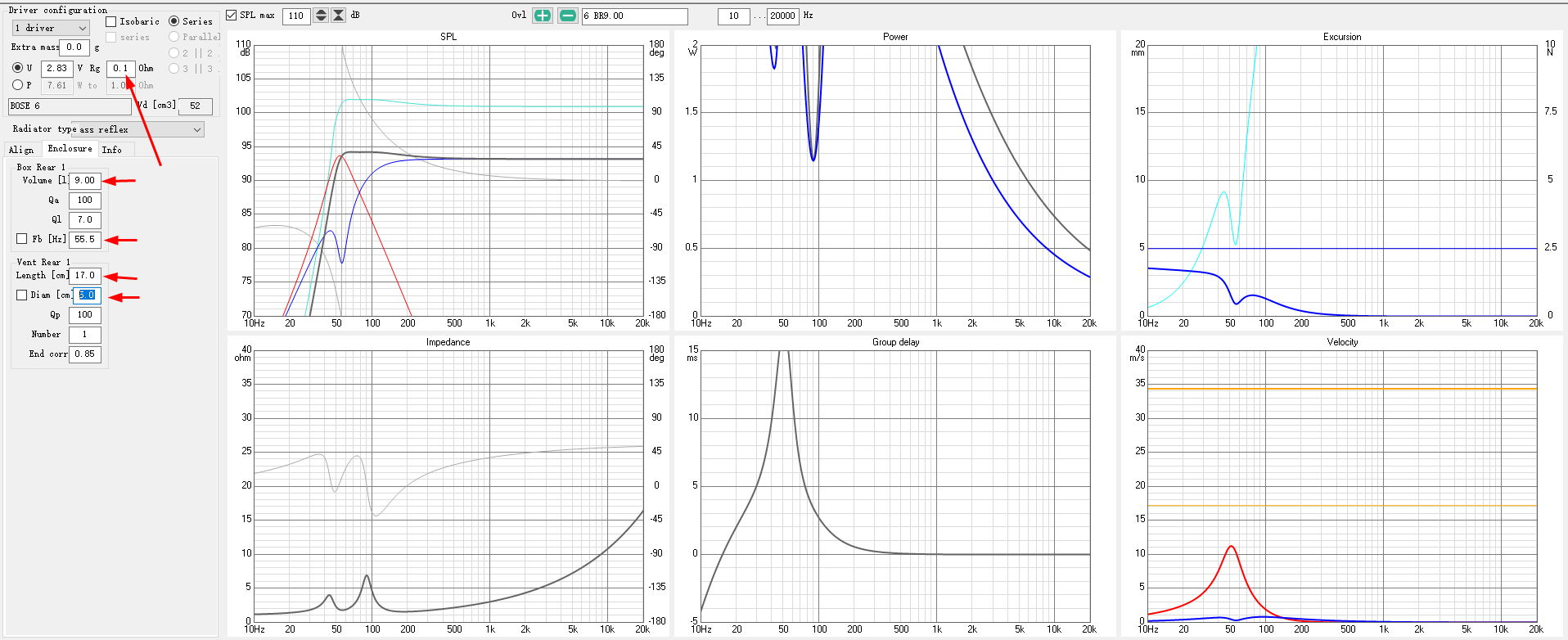Click the Excursion chart title

tap(1342, 37)
